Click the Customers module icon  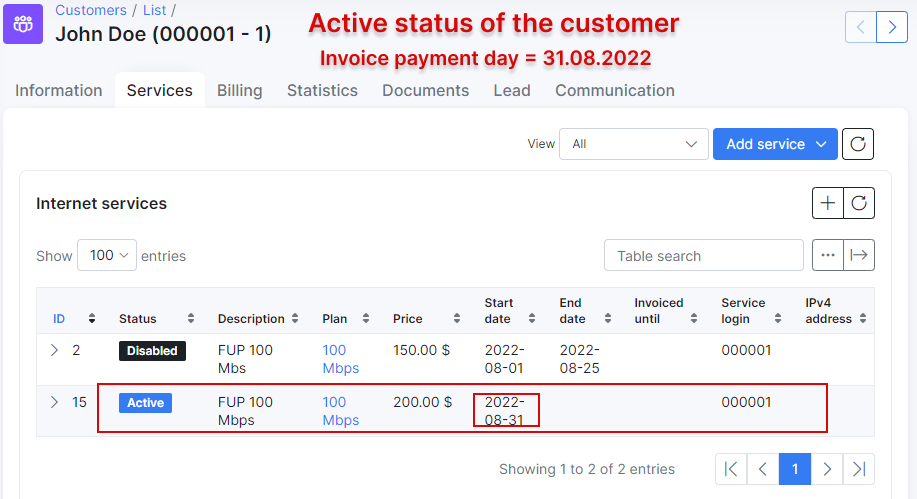click(x=23, y=24)
